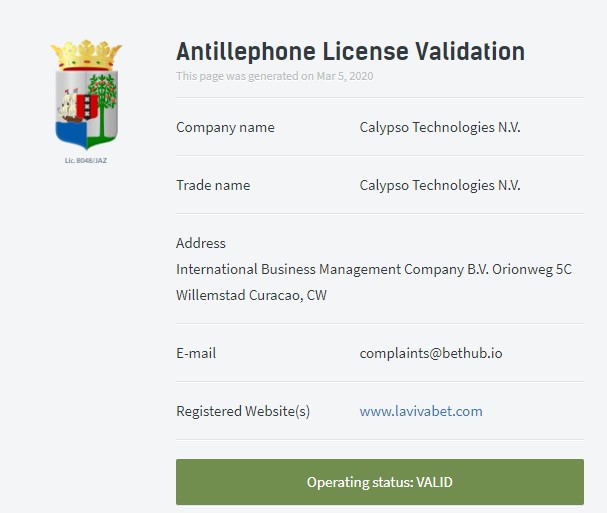Viewport: 607px width, 513px height.
Task: Click the Willemstad Curacao, CW line
Action: (x=251, y=295)
